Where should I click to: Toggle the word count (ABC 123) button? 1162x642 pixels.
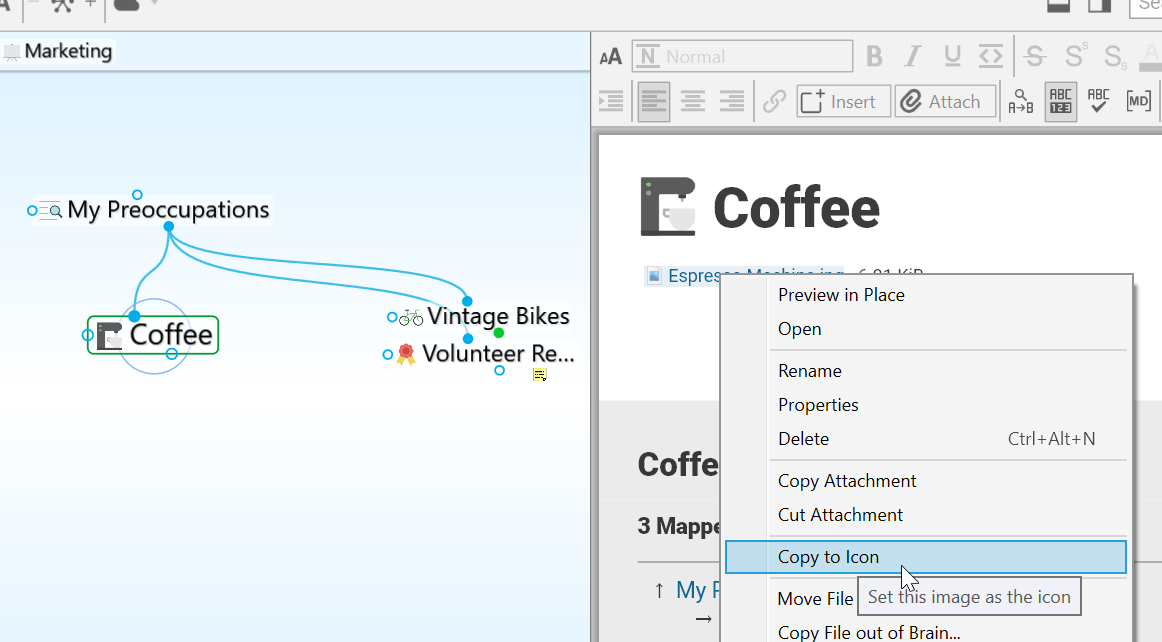(x=1060, y=102)
